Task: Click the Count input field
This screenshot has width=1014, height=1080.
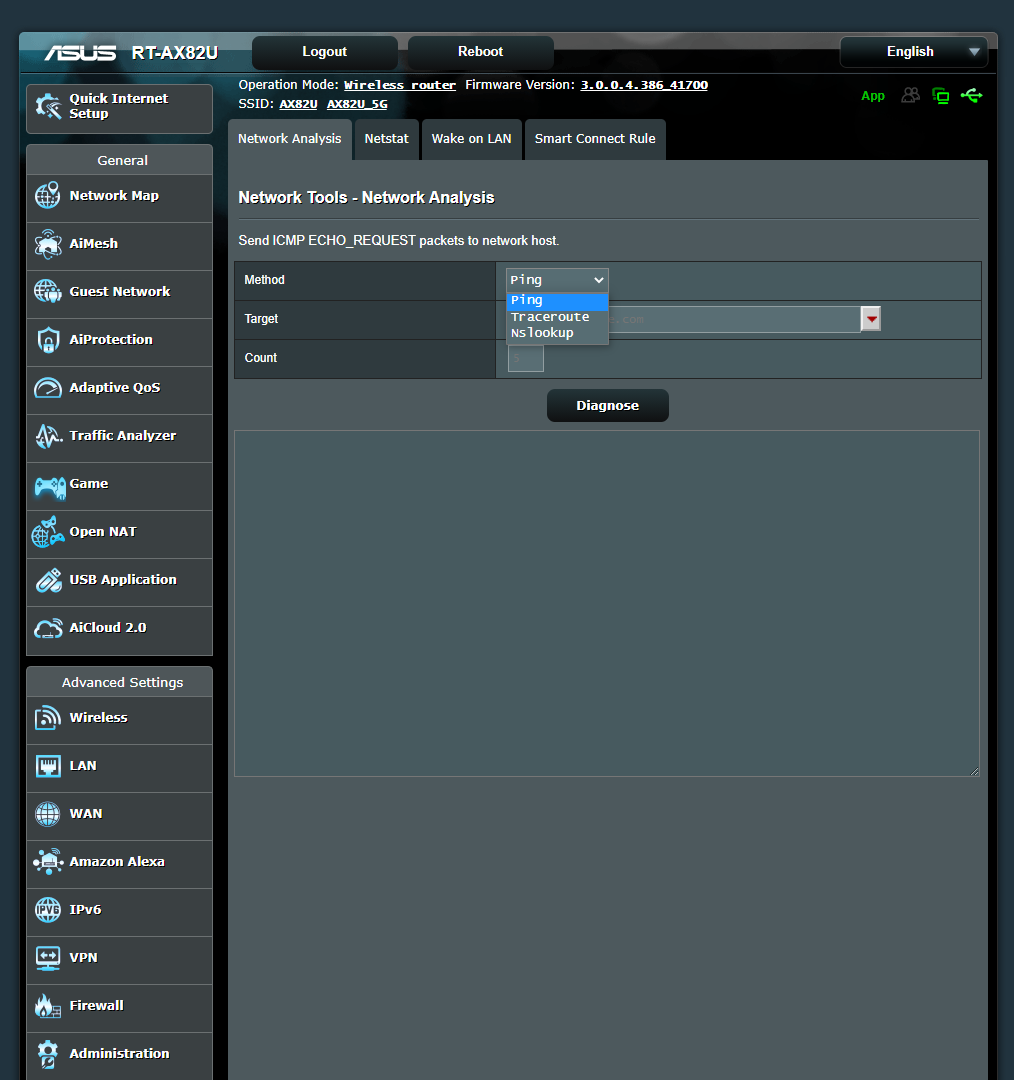Action: pyautogui.click(x=526, y=358)
